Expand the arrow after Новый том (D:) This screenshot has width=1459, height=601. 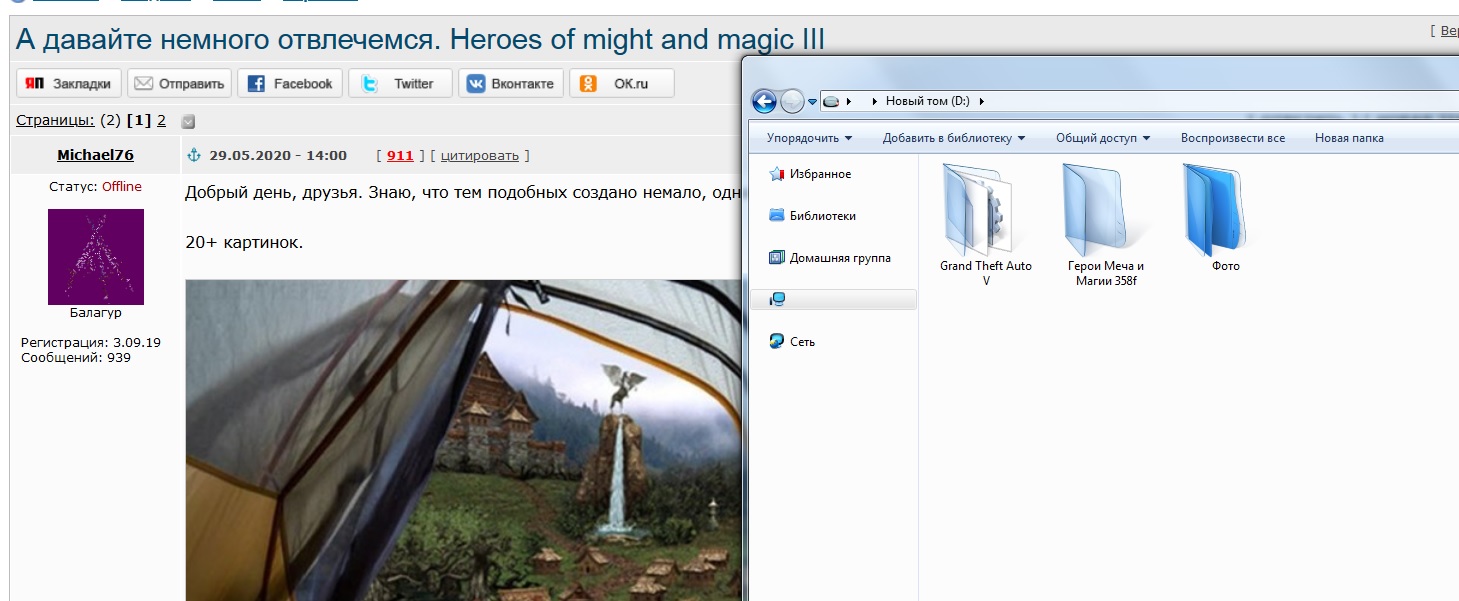point(981,101)
